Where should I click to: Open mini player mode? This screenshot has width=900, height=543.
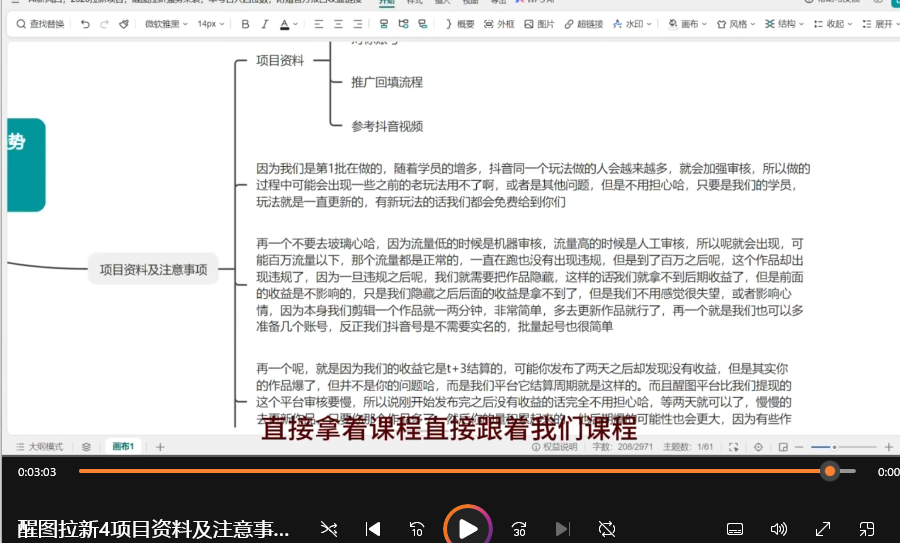tap(867, 529)
